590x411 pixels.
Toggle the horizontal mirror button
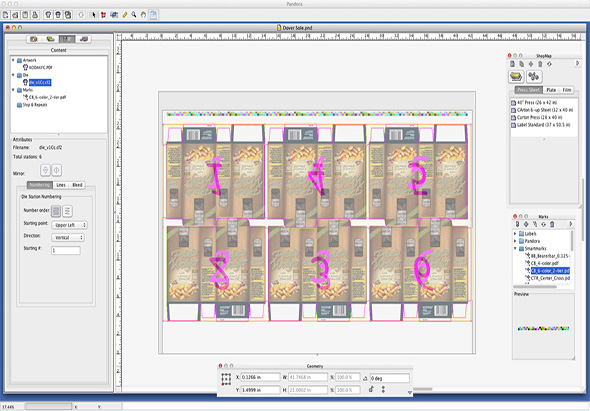tap(56, 170)
